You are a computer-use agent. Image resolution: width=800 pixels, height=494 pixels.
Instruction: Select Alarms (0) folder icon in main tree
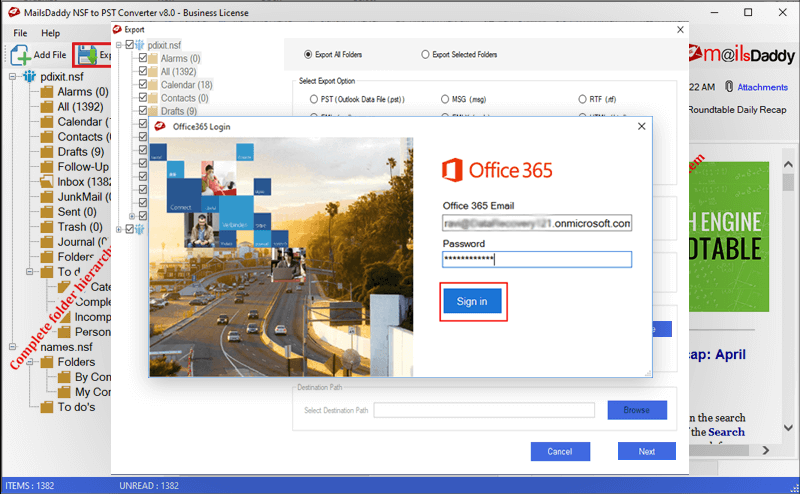click(47, 92)
